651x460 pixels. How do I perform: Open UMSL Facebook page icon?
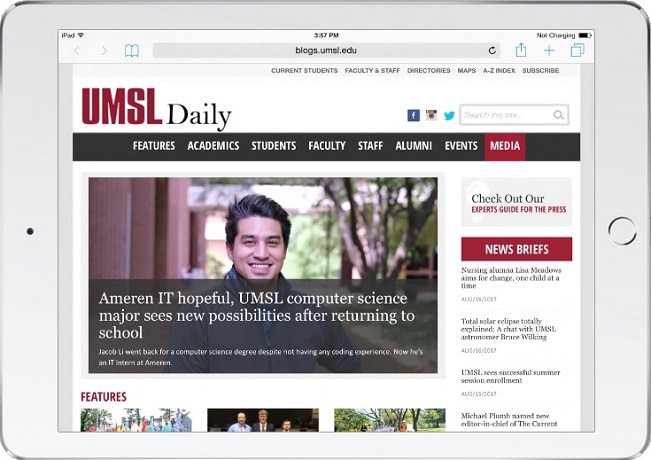413,115
